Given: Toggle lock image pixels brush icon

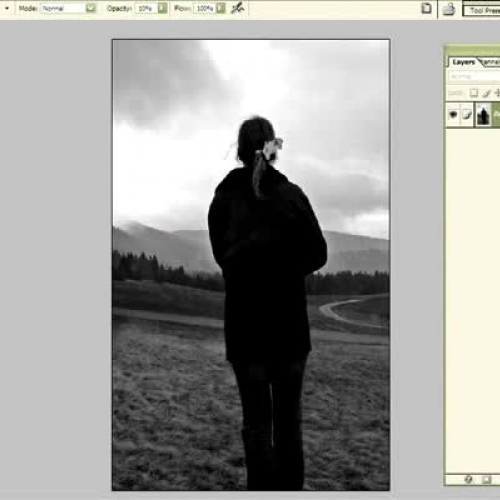Looking at the screenshot, I should click(x=486, y=93).
